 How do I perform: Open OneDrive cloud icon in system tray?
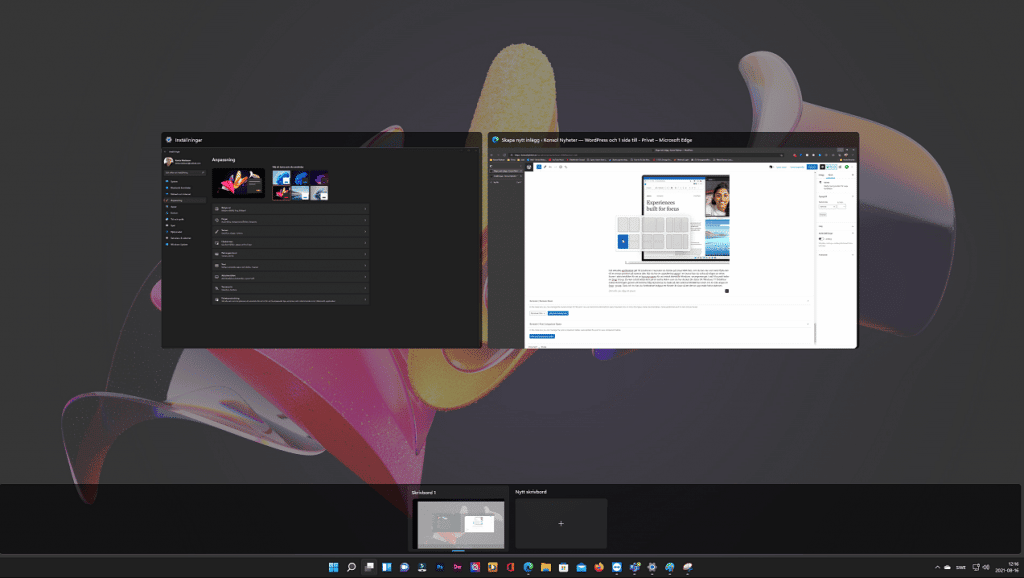[947, 567]
